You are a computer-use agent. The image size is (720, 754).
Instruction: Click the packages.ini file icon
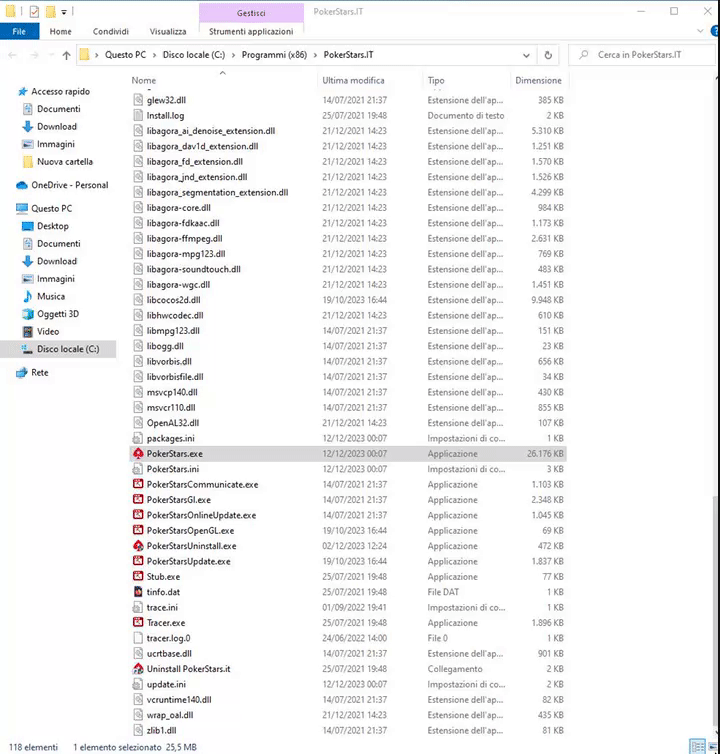coord(138,438)
